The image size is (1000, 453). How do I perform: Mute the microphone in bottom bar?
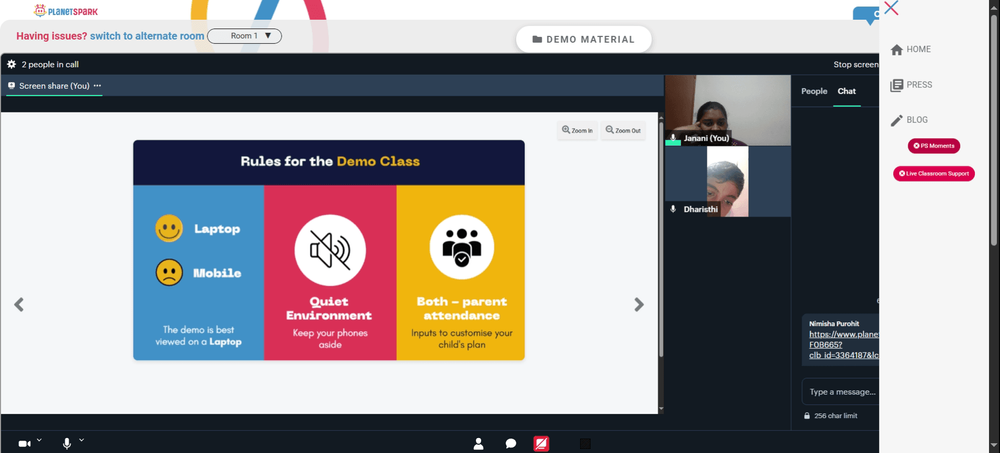tap(67, 443)
